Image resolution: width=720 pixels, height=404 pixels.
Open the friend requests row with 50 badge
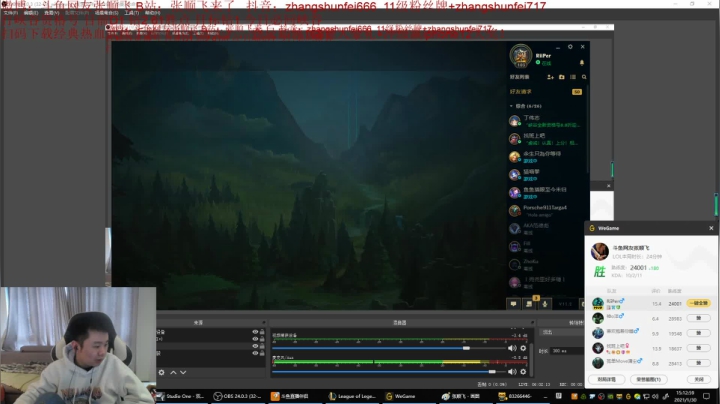tap(546, 92)
